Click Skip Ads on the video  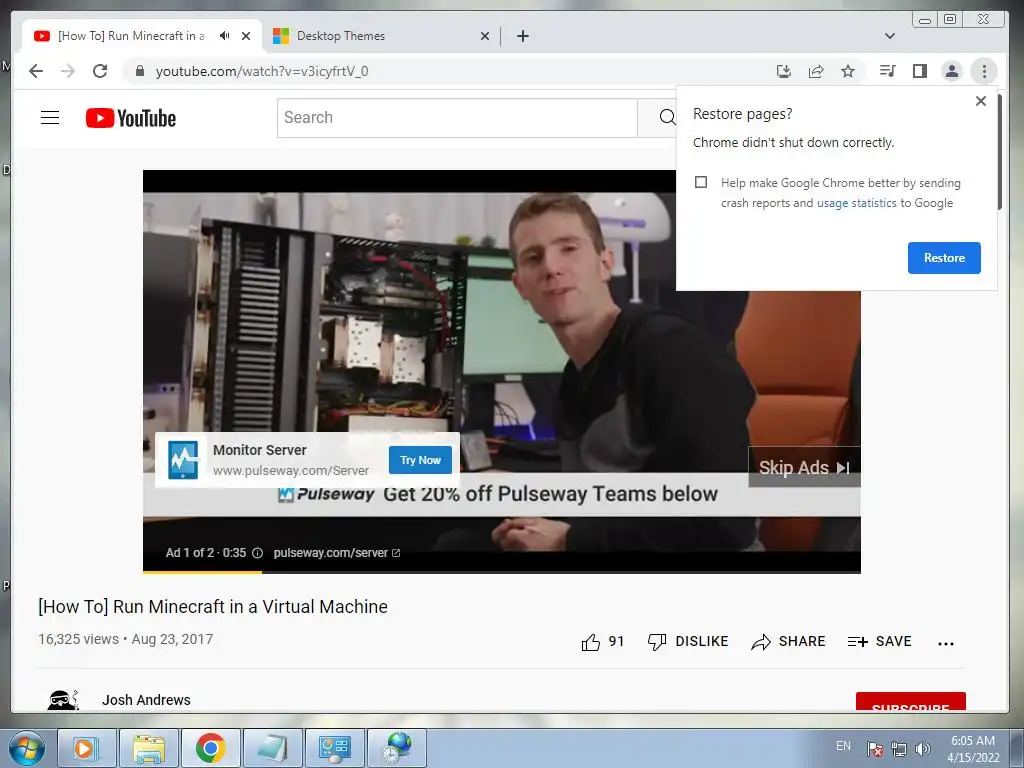(x=804, y=468)
